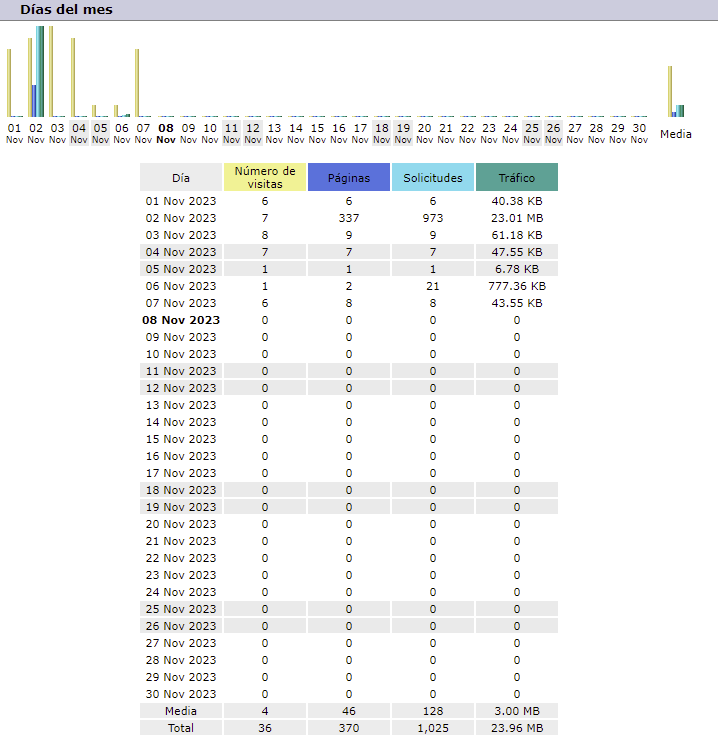Click the '03 Nov 2023' table row date
718x739 pixels.
tap(181, 235)
